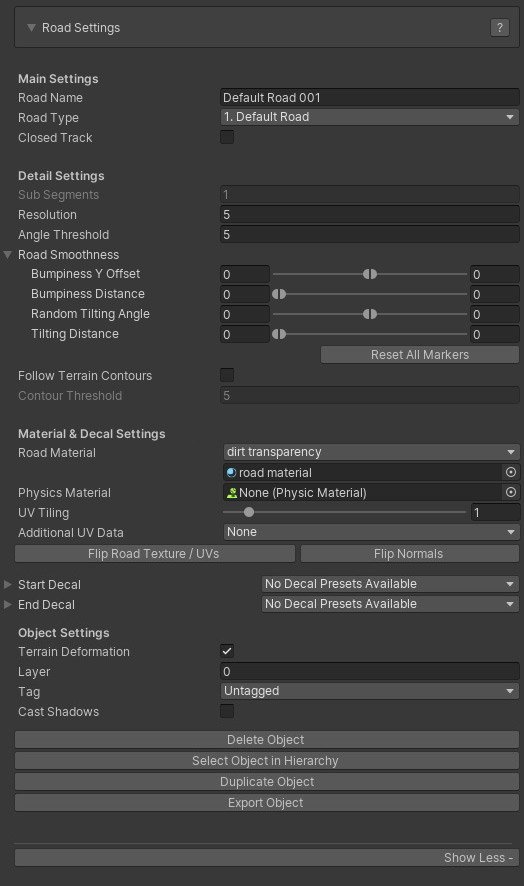Open the Tag dropdown showing Untagged
524x886 pixels.
(x=370, y=691)
